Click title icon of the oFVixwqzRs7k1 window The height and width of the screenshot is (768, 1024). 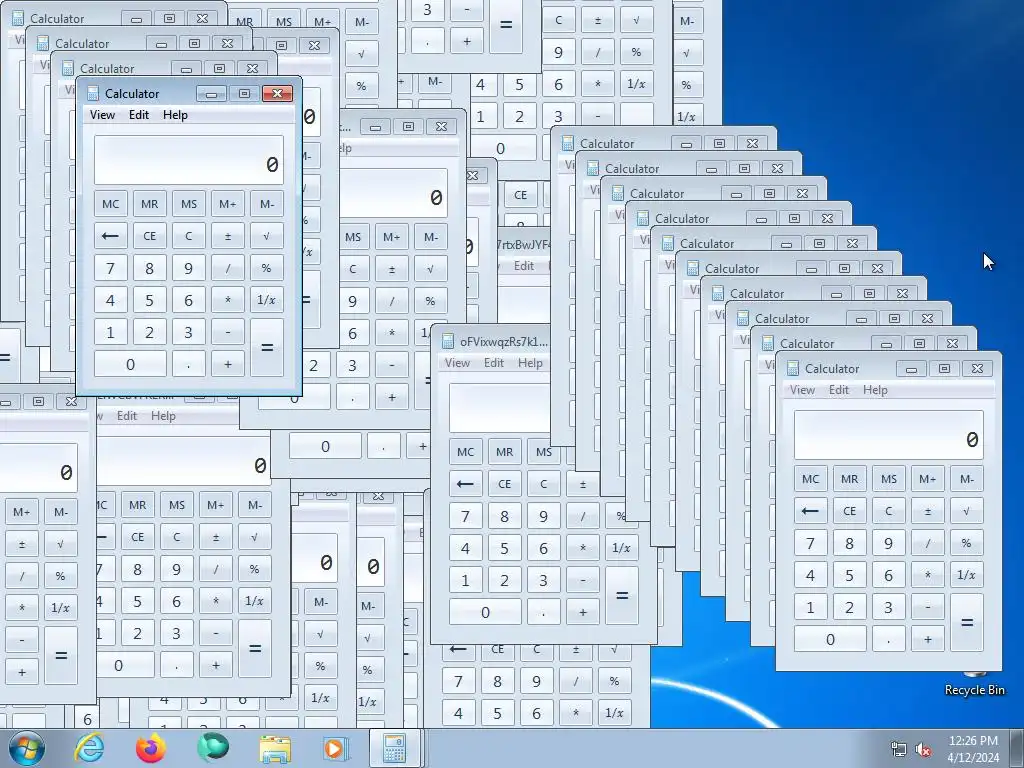point(448,342)
